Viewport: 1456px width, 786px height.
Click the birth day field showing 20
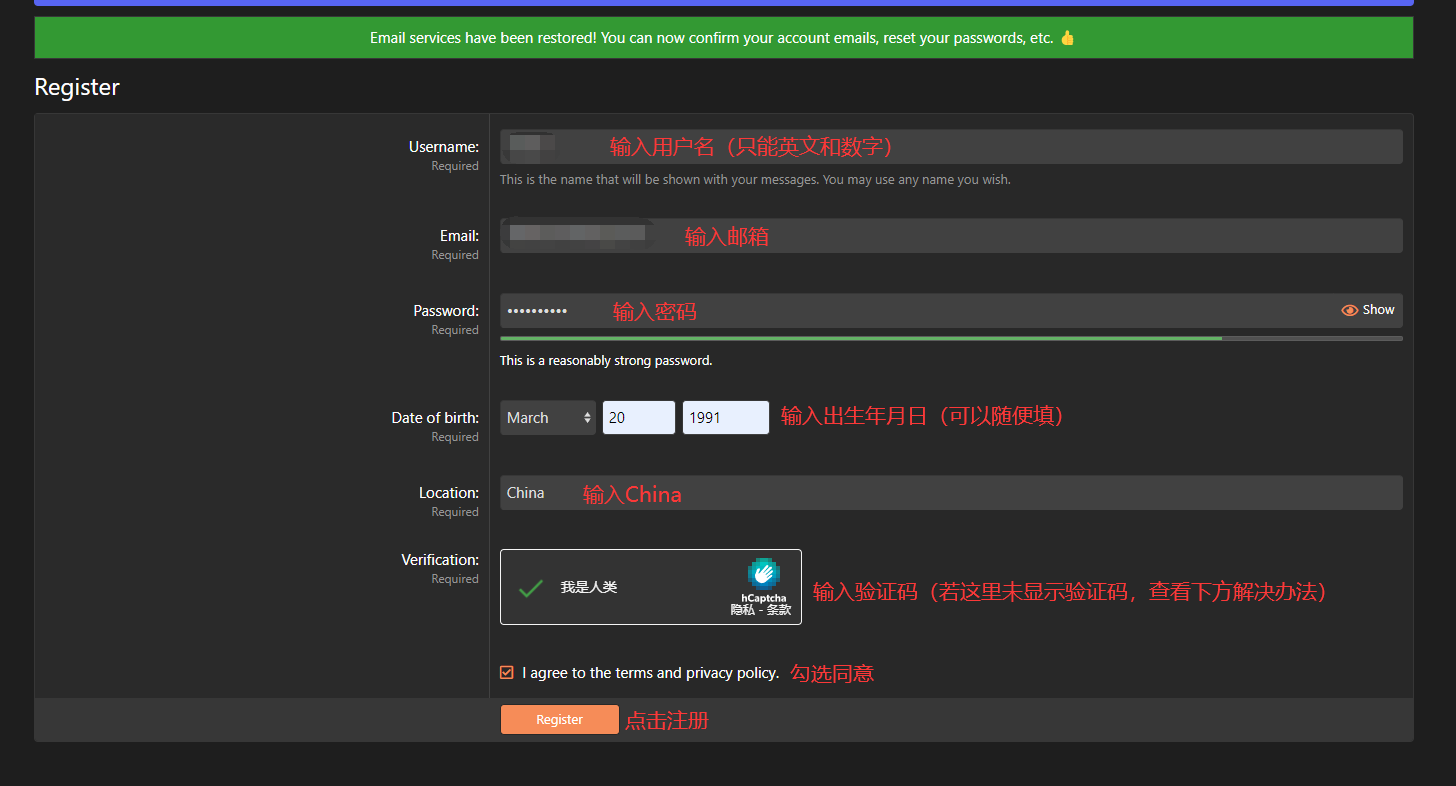point(639,418)
